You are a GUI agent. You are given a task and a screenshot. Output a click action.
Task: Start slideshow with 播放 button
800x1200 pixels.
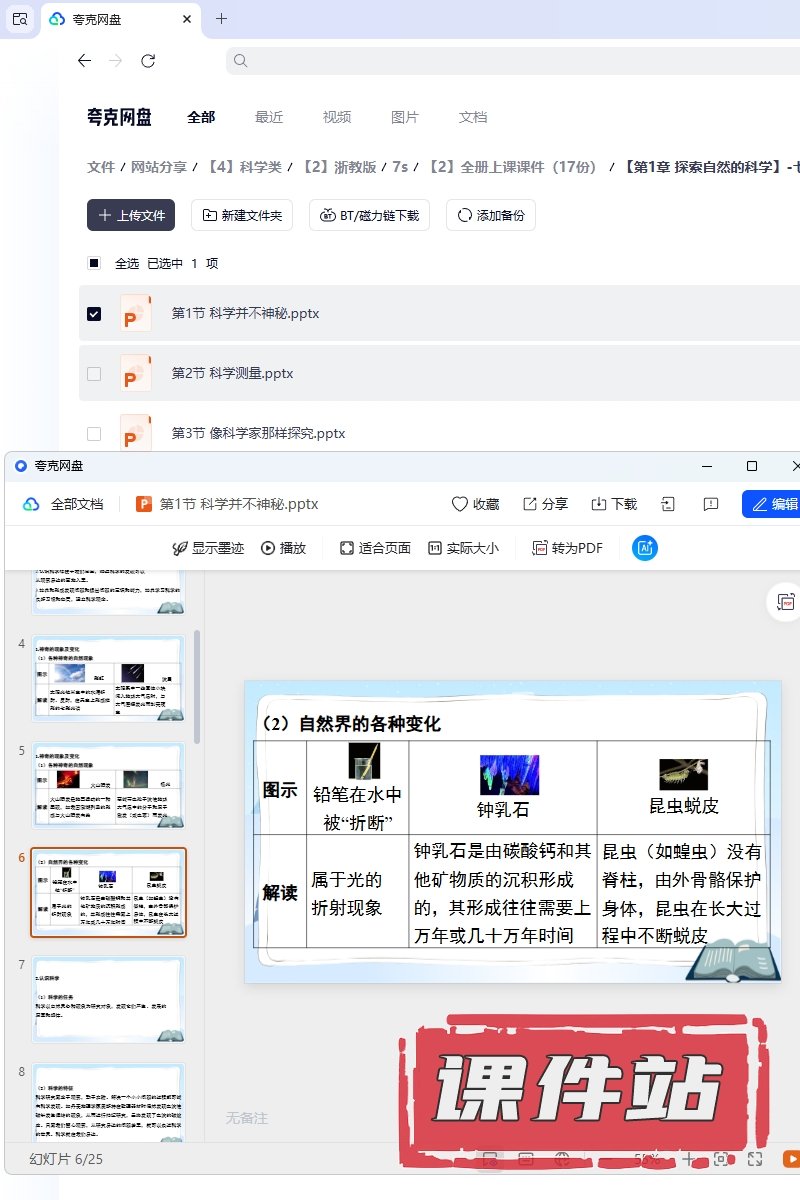[x=283, y=548]
